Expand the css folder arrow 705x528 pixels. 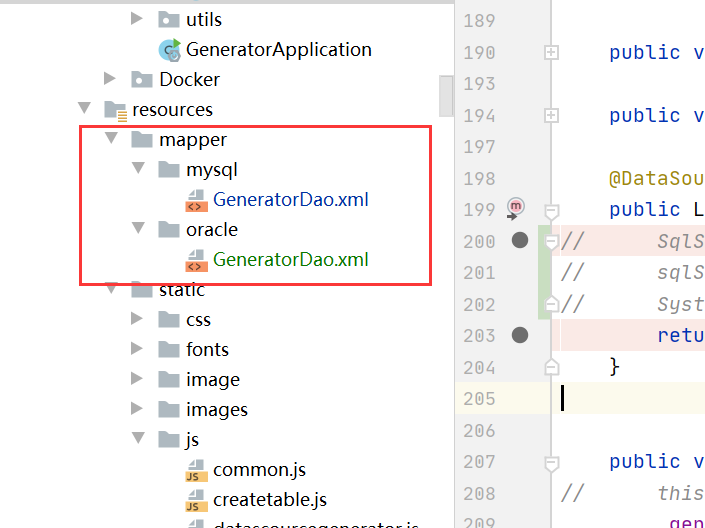click(x=137, y=320)
